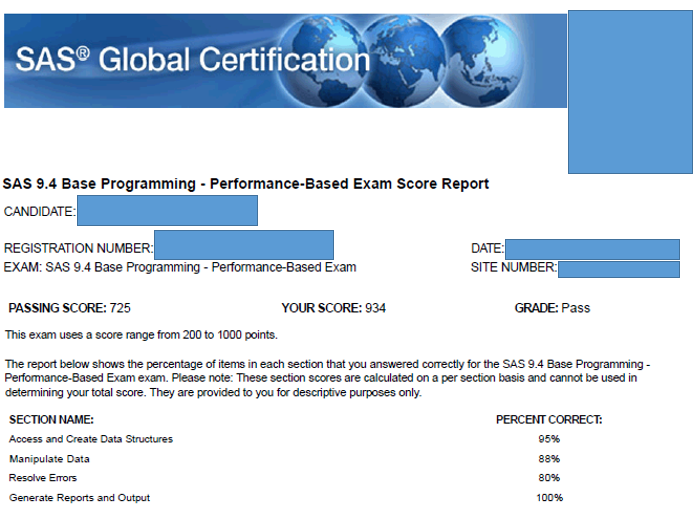Viewport: 698px width, 527px height.
Task: Click the 88% percent correct value
Action: click(549, 459)
